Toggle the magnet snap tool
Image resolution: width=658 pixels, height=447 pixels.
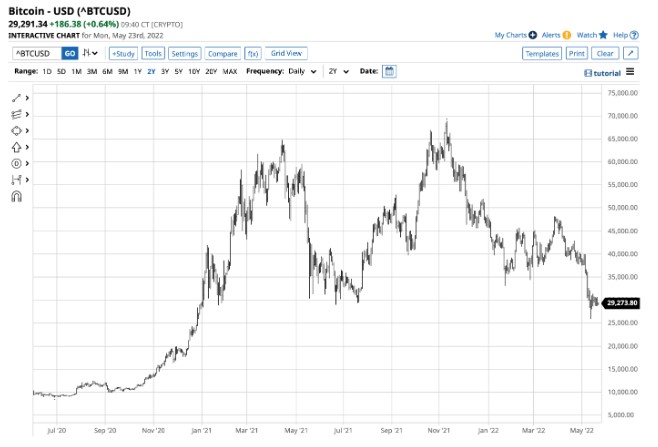click(x=16, y=196)
